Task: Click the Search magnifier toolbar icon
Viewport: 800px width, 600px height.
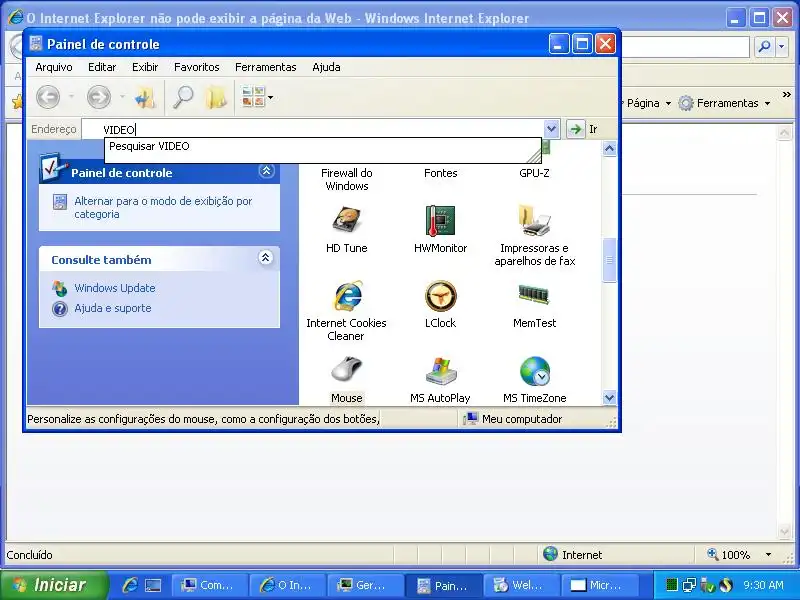Action: (183, 96)
